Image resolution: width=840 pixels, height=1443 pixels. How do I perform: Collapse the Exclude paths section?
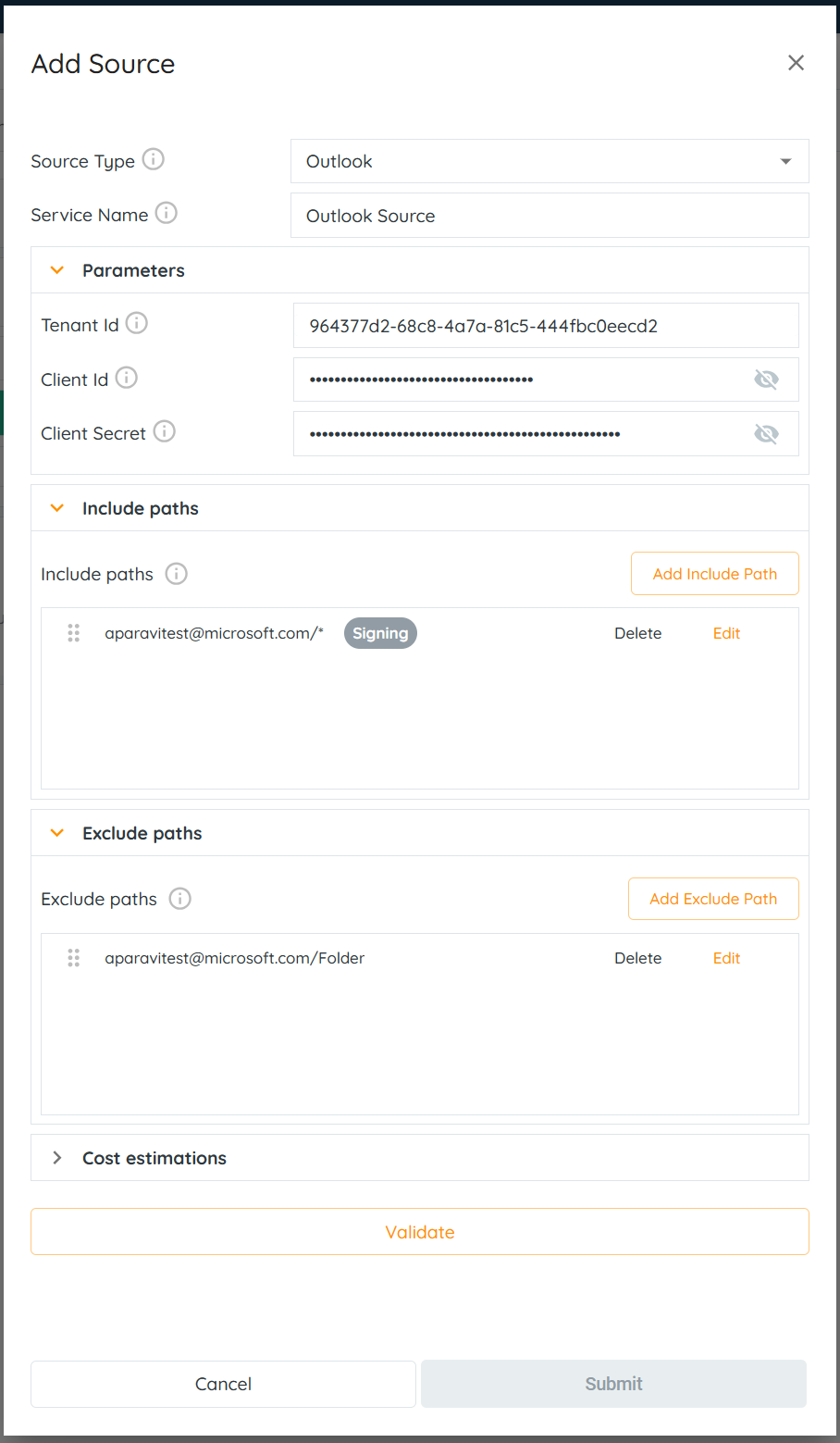tap(57, 833)
